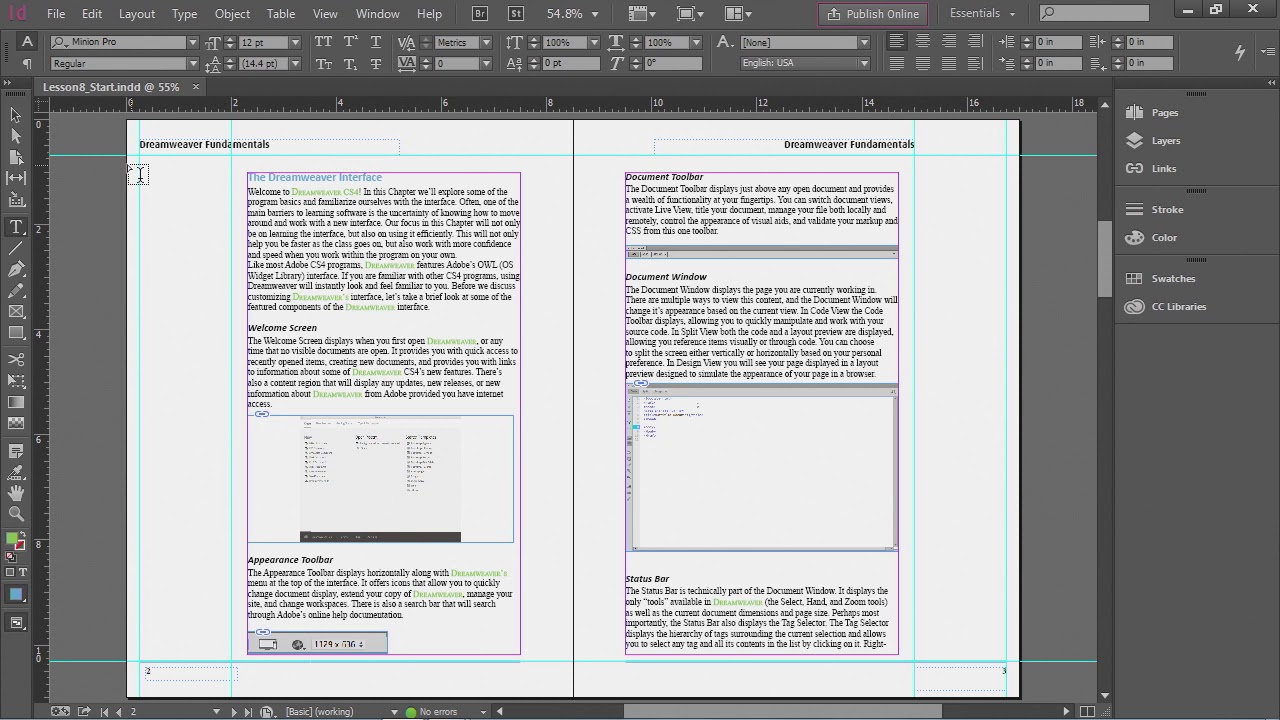Open Adobe Bridge with Br icon
This screenshot has width=1280, height=720.
pos(480,14)
